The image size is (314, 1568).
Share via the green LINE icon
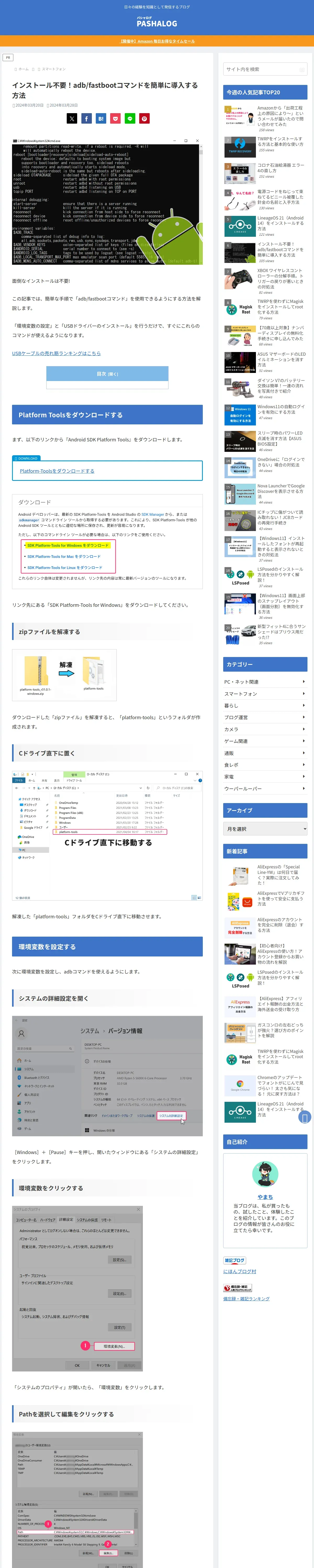130,119
